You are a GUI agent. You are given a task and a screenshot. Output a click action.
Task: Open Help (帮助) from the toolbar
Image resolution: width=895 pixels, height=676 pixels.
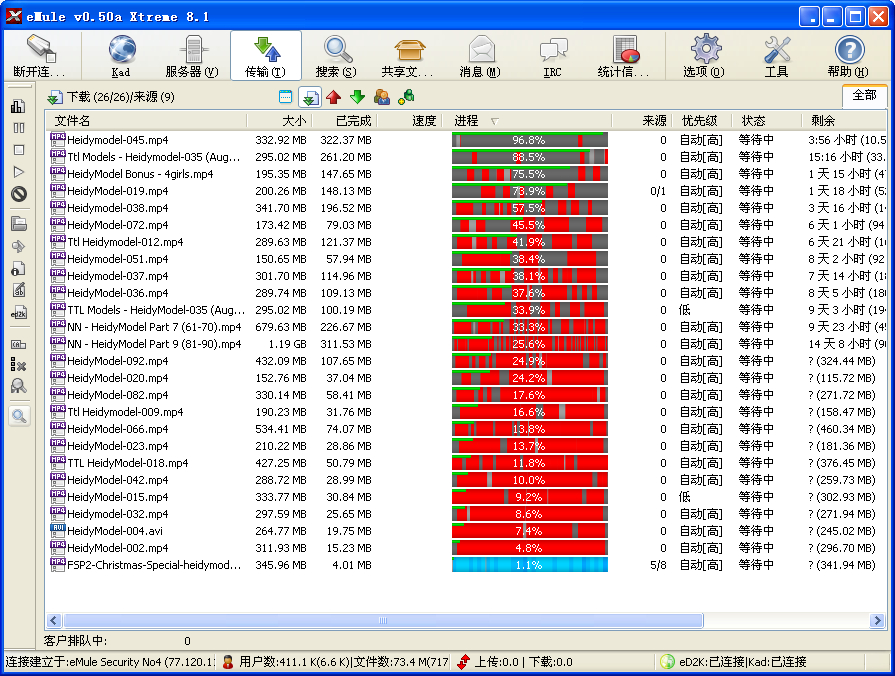point(848,56)
